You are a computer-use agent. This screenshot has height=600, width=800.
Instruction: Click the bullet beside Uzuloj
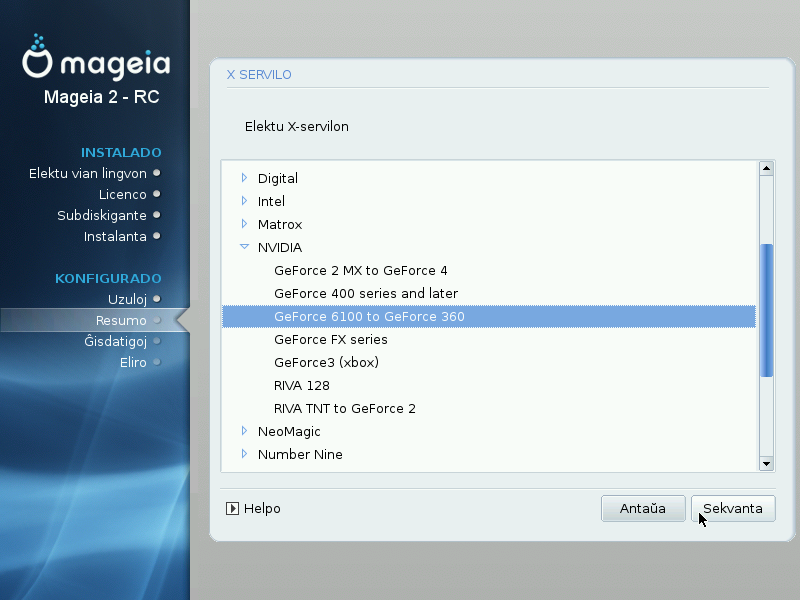[x=157, y=299]
